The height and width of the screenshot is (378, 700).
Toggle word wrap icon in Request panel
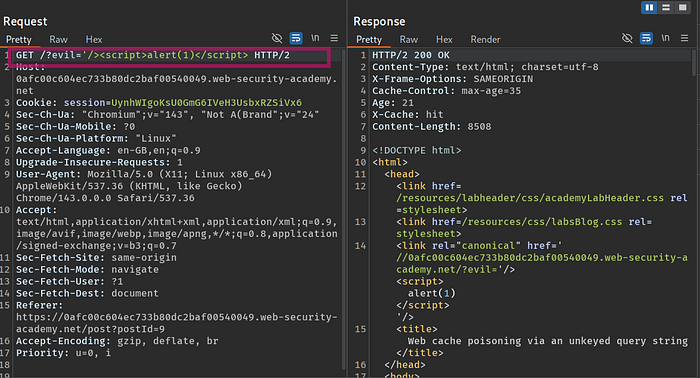(296, 38)
